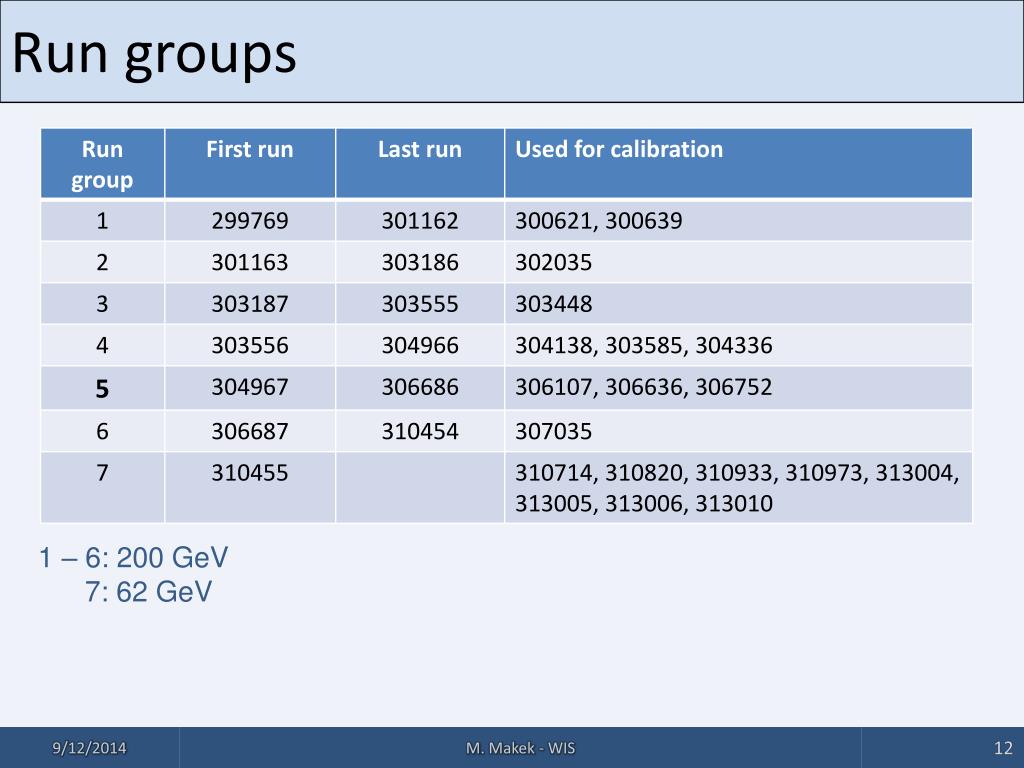Click calibration cell starting with 310714

pyautogui.click(x=737, y=488)
